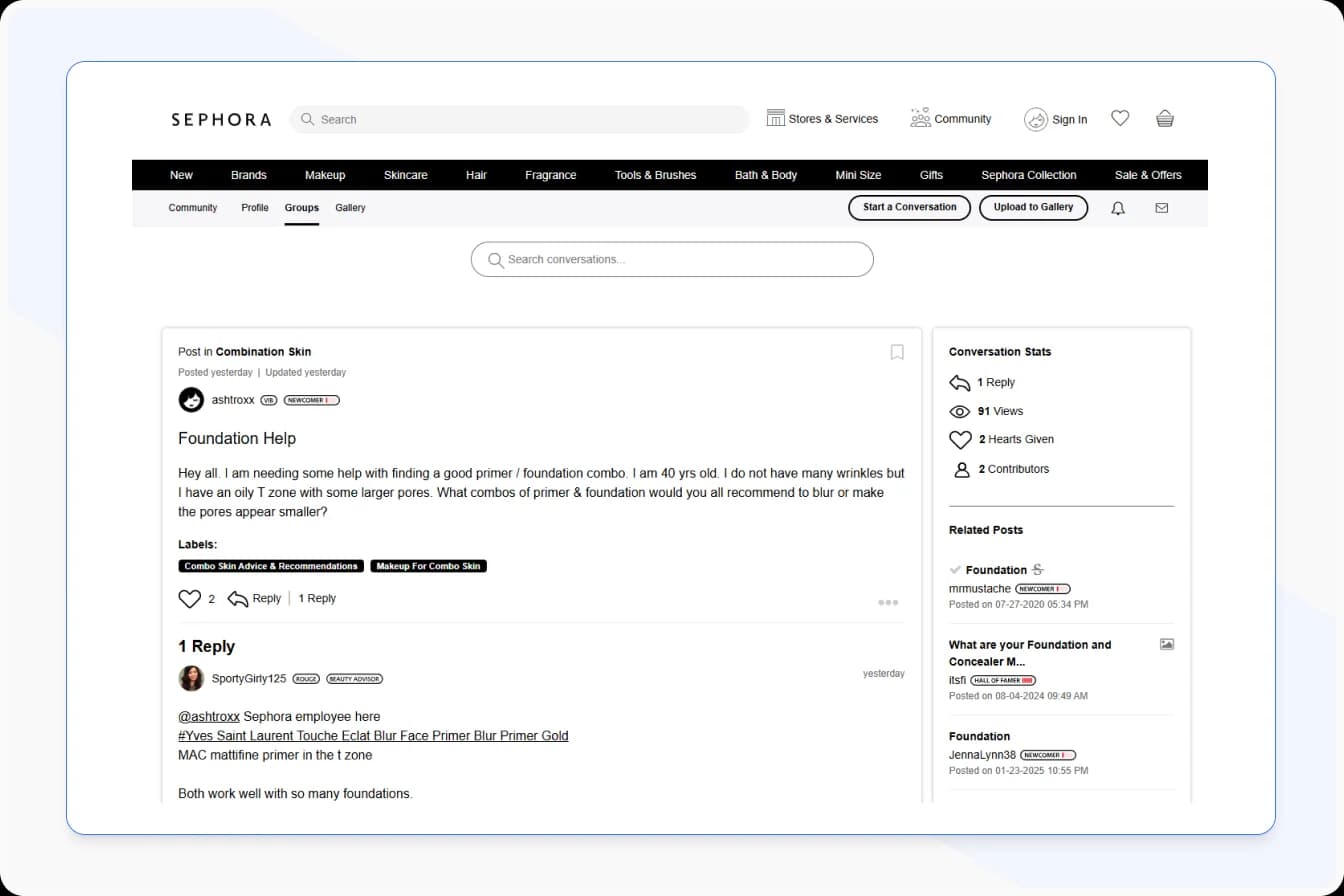Click the Loves heart icon in the header
The image size is (1344, 896).
[1120, 117]
